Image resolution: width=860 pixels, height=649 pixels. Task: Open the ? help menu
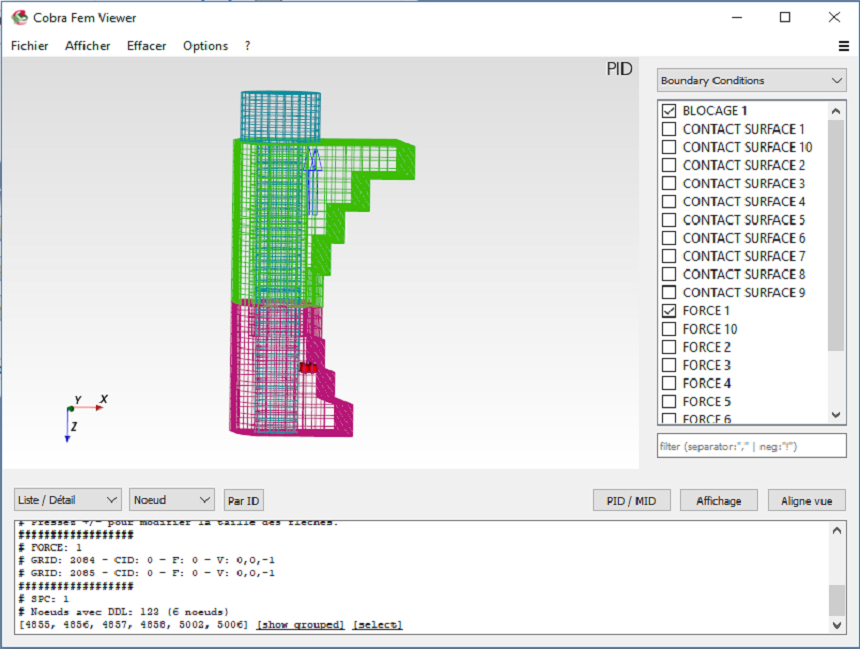tap(247, 46)
